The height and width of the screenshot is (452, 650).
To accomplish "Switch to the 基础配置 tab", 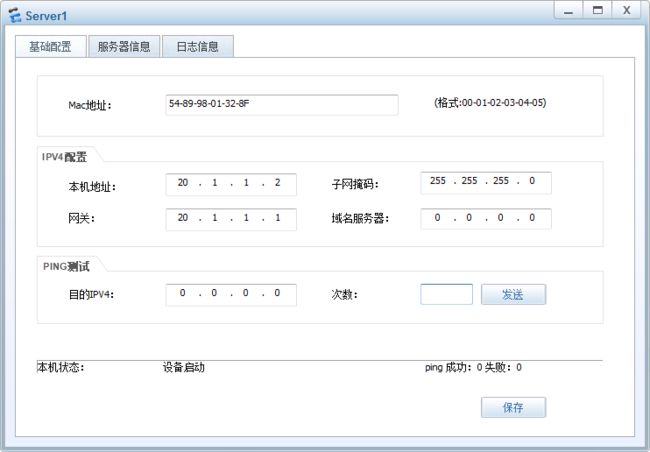I will (51, 46).
